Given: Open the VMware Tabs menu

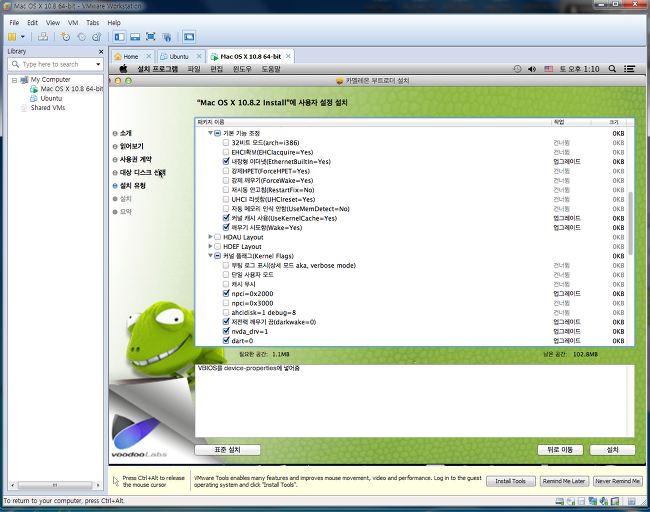Looking at the screenshot, I should pos(92,23).
